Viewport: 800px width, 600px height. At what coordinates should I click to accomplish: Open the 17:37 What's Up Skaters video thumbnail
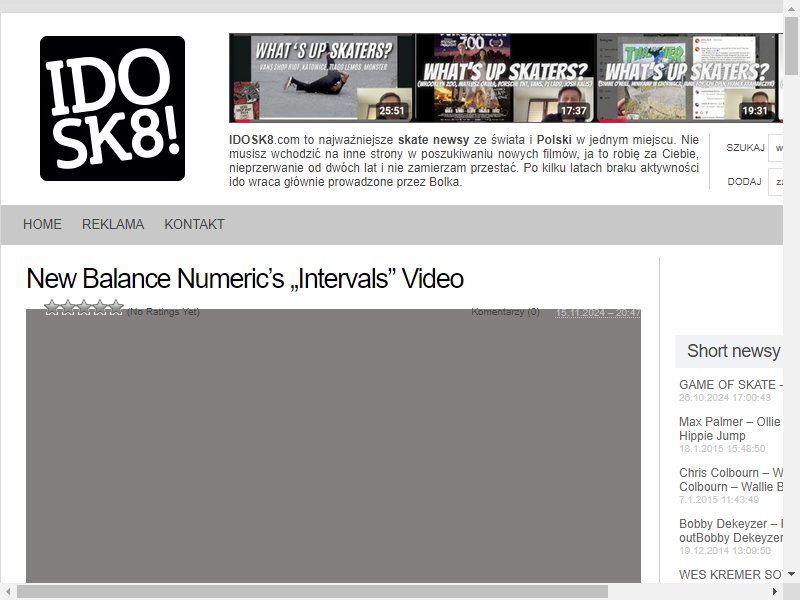pos(505,78)
